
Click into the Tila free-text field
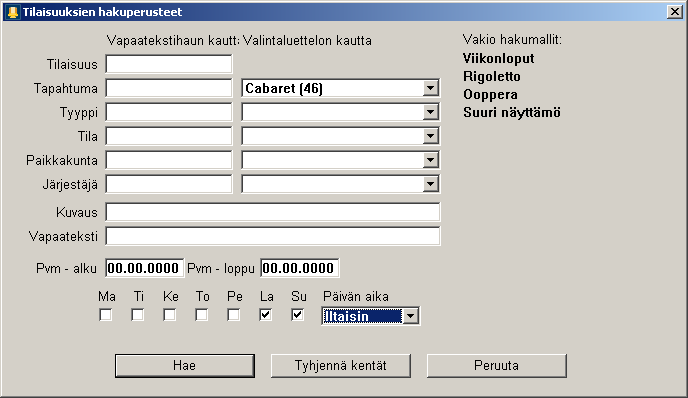coord(169,136)
